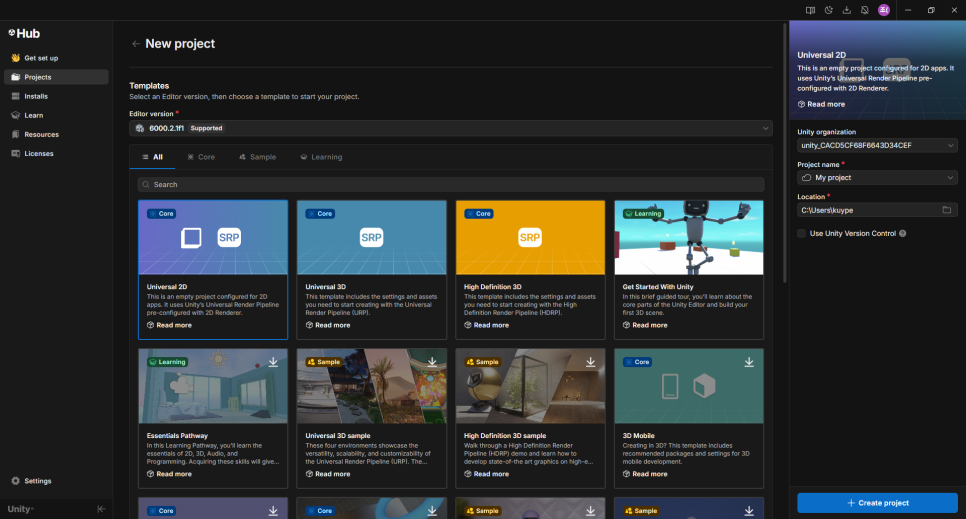
Task: Expand the Unity organization dropdown
Action: [877, 145]
